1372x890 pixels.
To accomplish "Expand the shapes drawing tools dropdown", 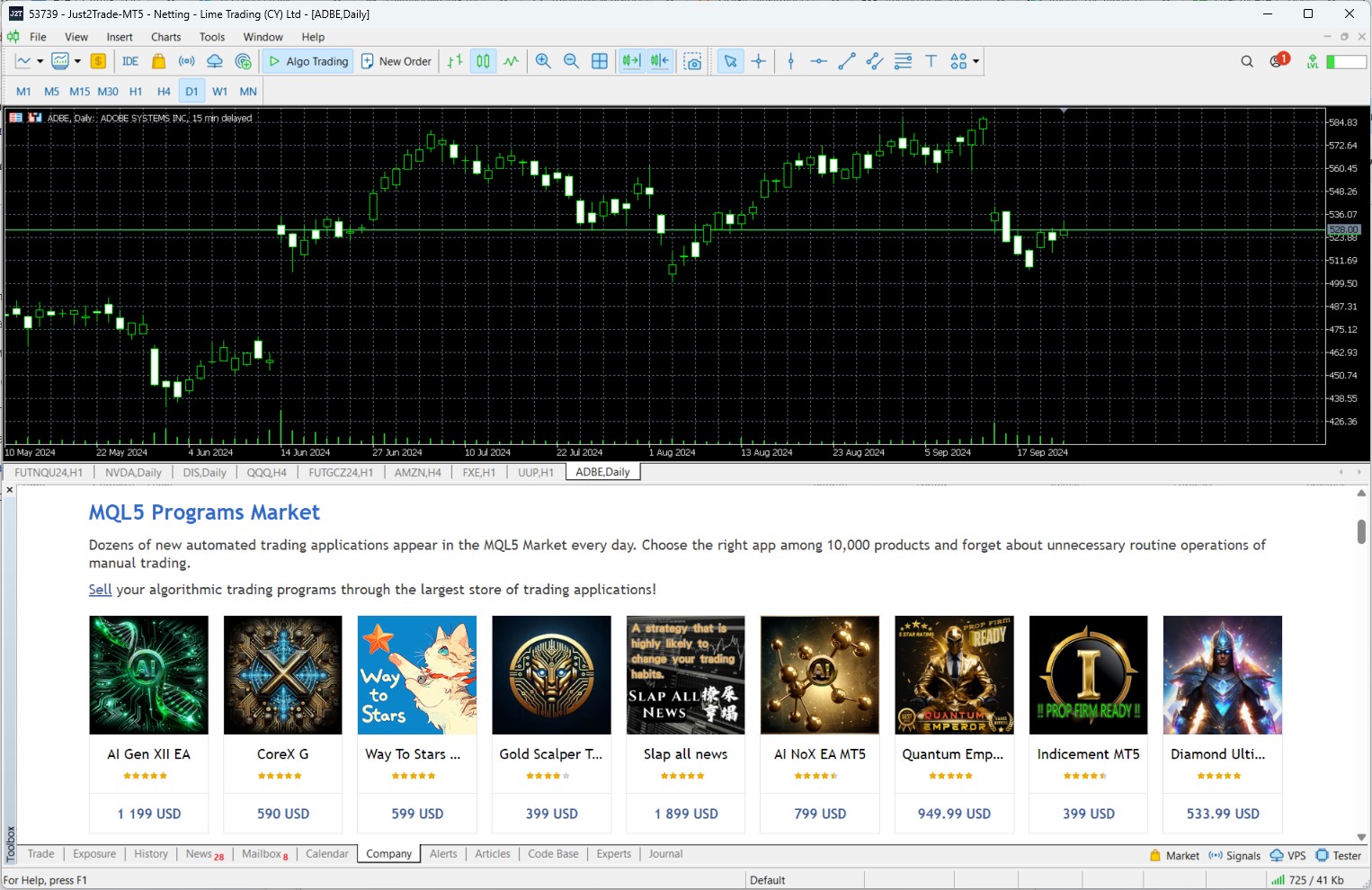I will tap(976, 61).
